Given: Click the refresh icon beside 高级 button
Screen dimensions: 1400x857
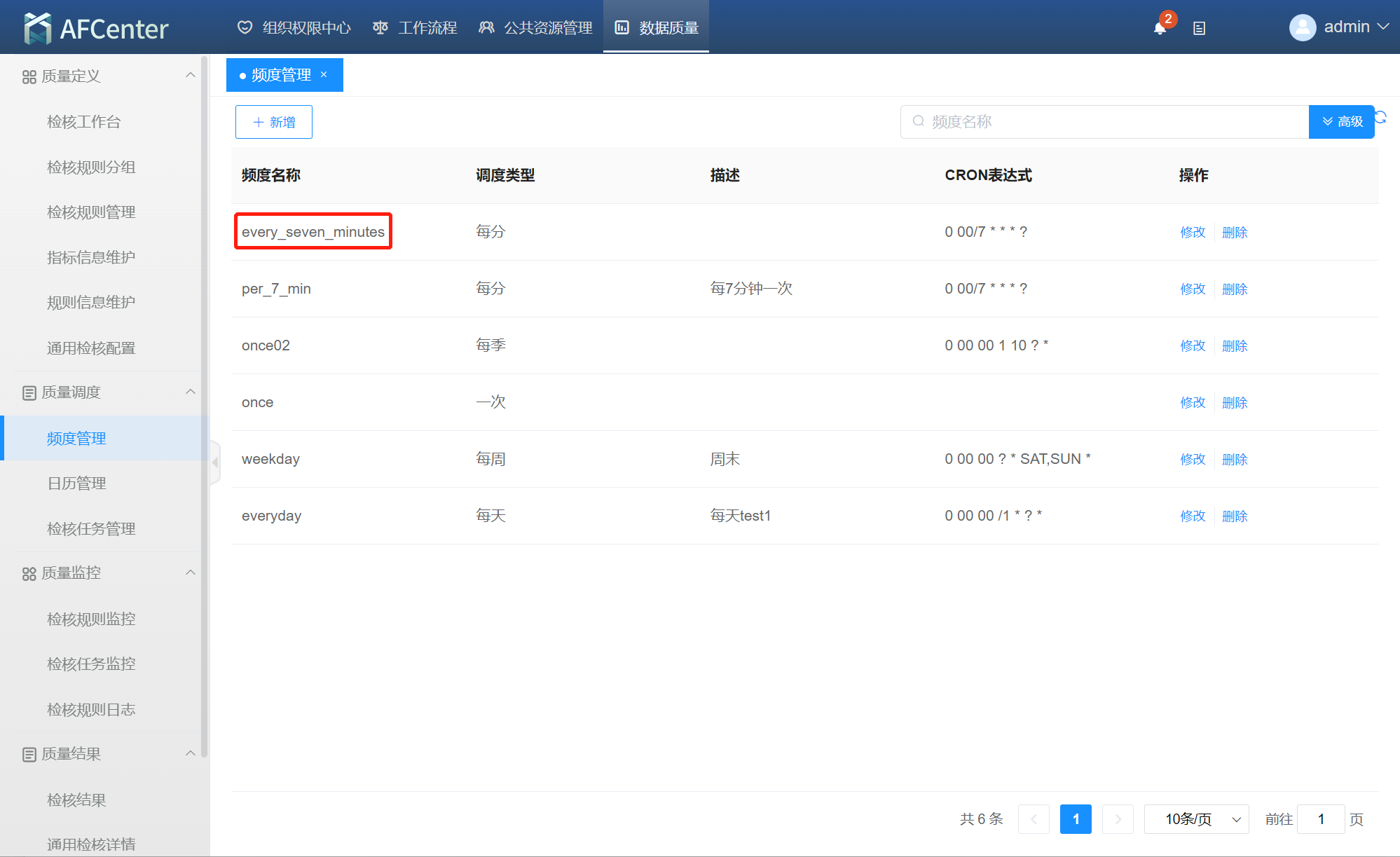Looking at the screenshot, I should (x=1381, y=117).
